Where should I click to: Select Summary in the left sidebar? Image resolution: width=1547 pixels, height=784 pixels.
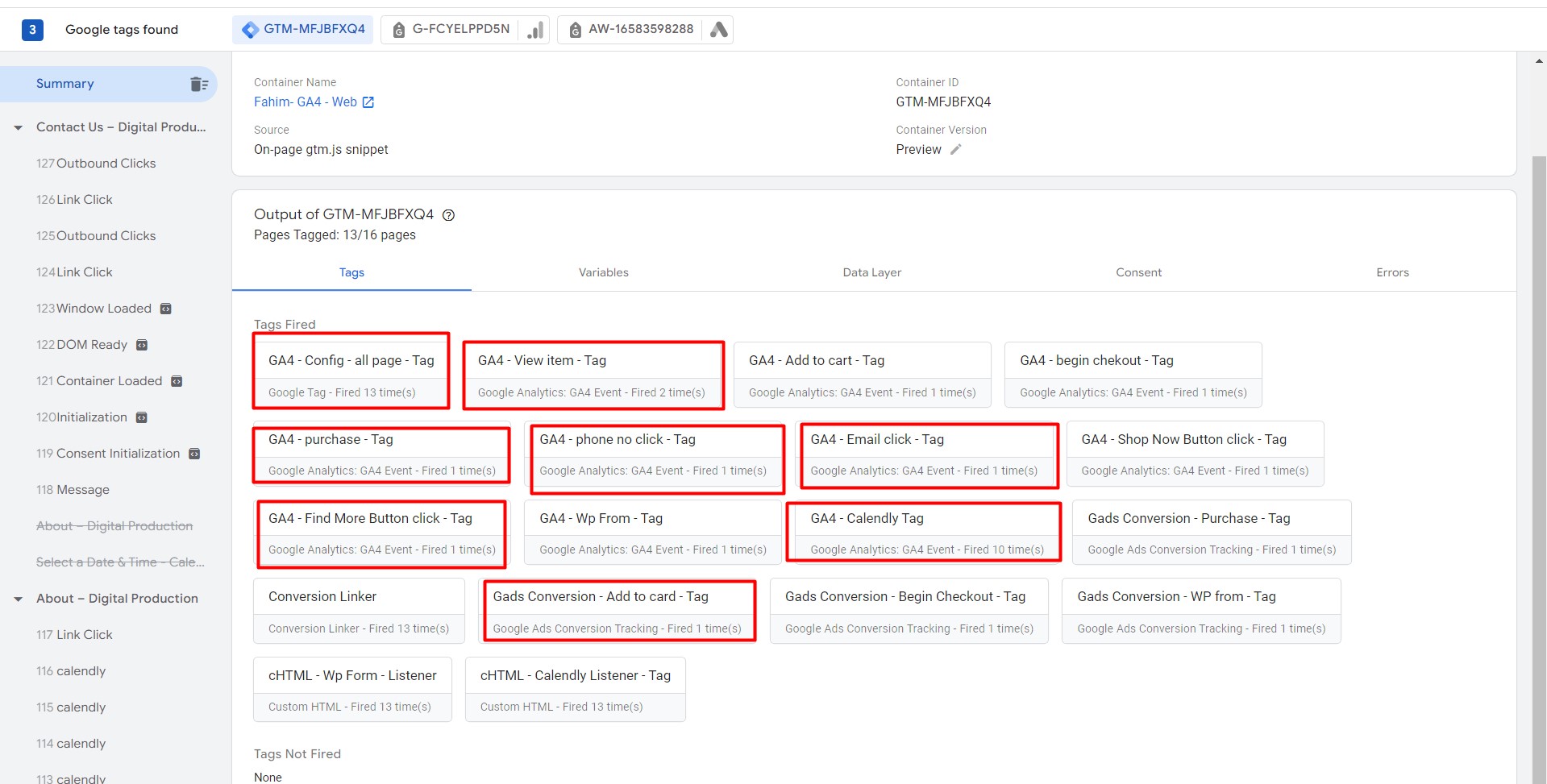pos(109,84)
